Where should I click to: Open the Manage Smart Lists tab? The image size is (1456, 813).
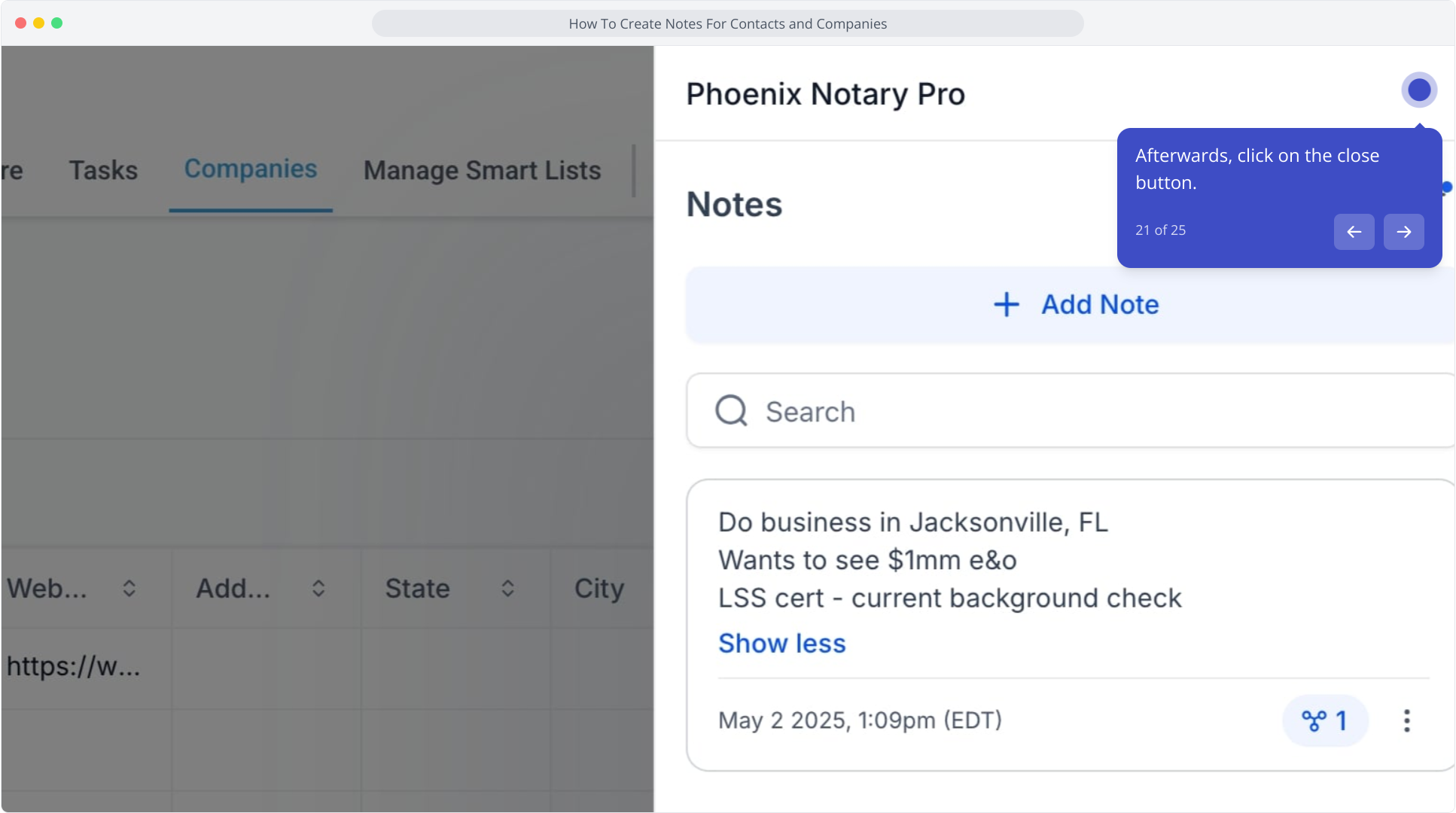[x=482, y=171]
